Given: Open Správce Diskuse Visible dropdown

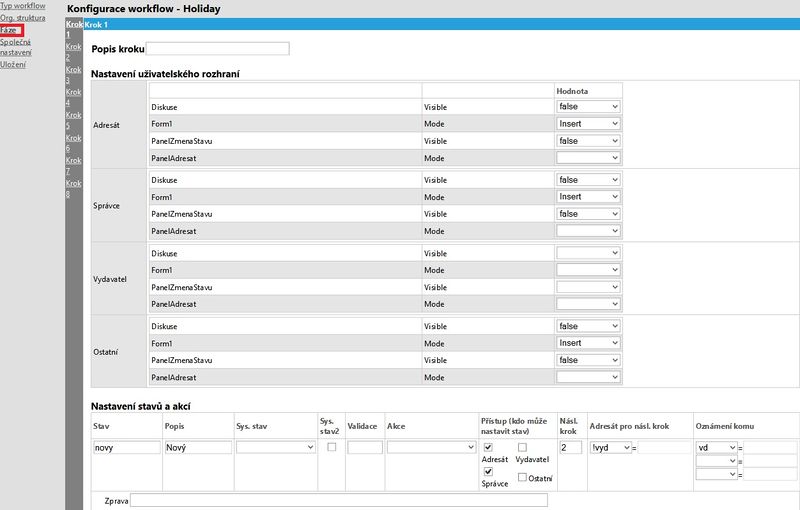Looking at the screenshot, I should click(588, 180).
